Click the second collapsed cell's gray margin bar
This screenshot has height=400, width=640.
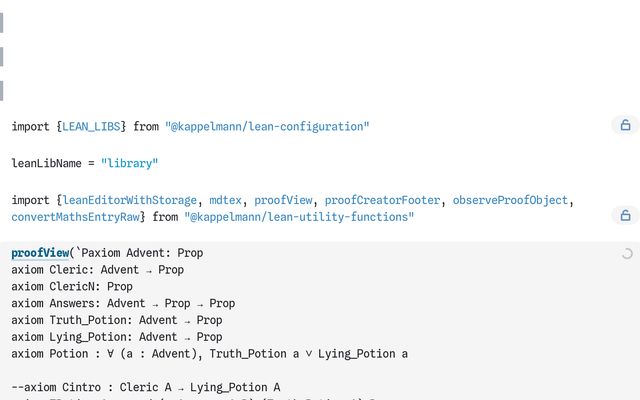pyautogui.click(x=2, y=56)
